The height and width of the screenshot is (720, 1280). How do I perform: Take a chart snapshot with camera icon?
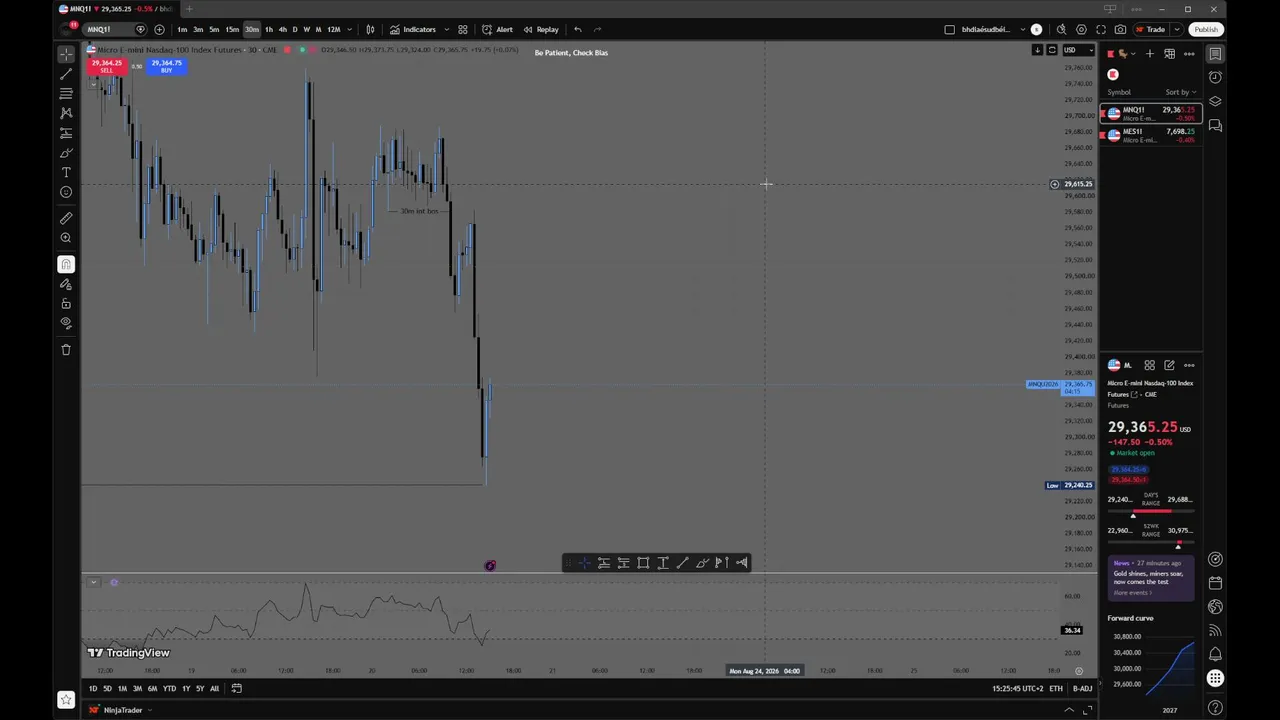click(1120, 29)
